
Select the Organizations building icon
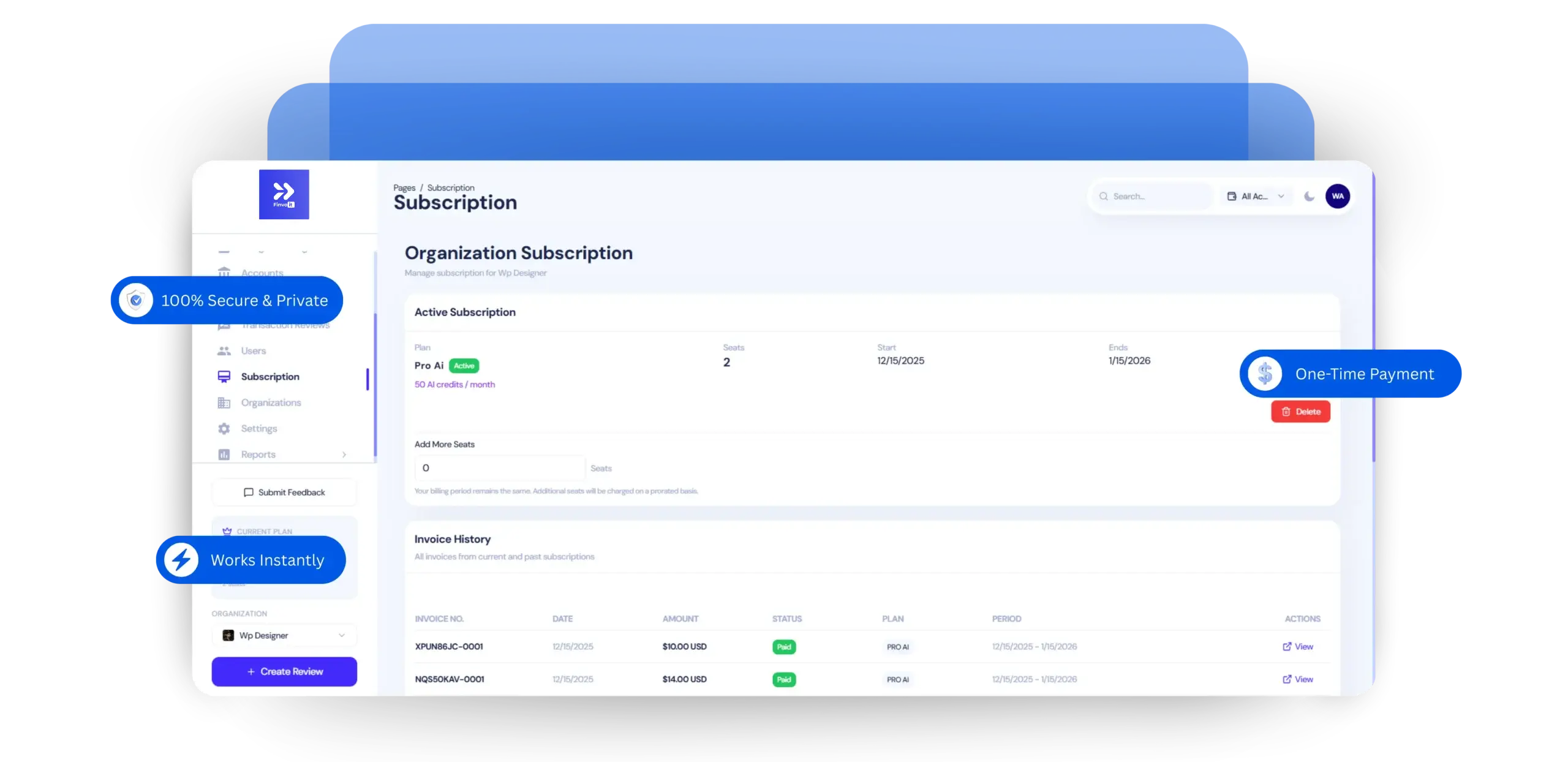(224, 402)
